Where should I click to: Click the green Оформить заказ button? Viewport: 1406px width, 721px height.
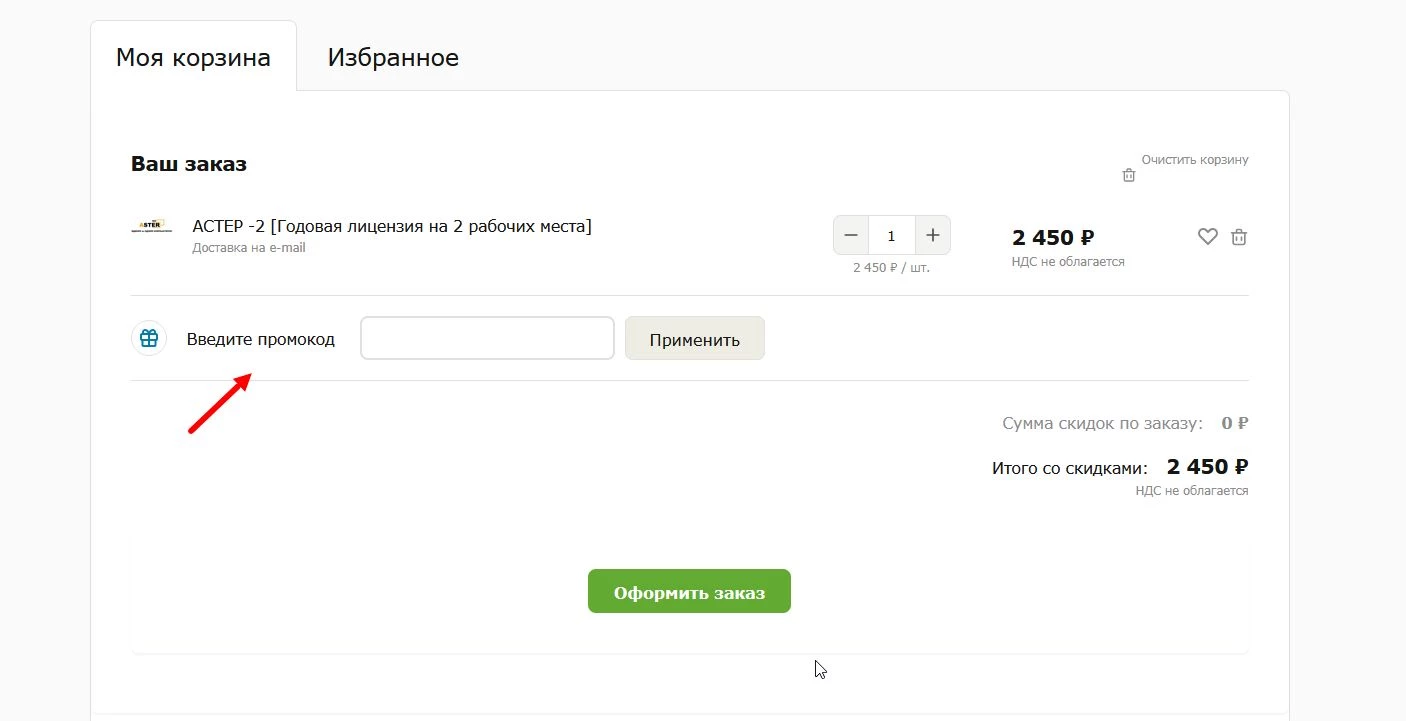[x=689, y=592]
